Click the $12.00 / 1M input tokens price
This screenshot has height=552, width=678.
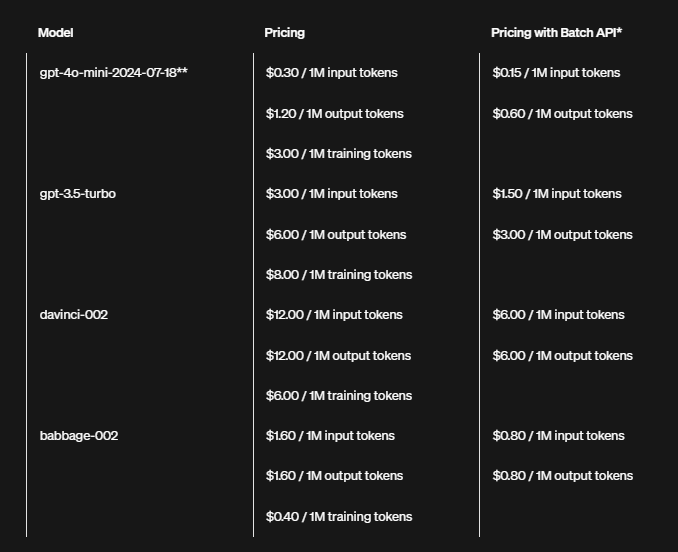[334, 315]
